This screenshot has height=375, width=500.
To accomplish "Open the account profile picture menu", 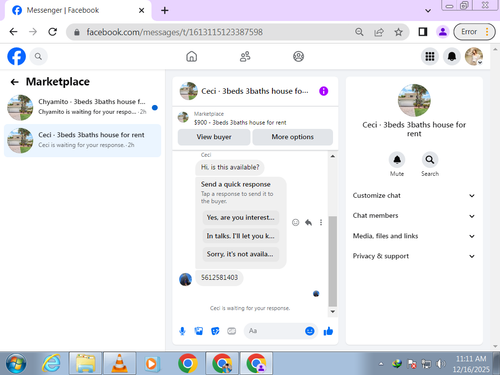I will point(474,56).
